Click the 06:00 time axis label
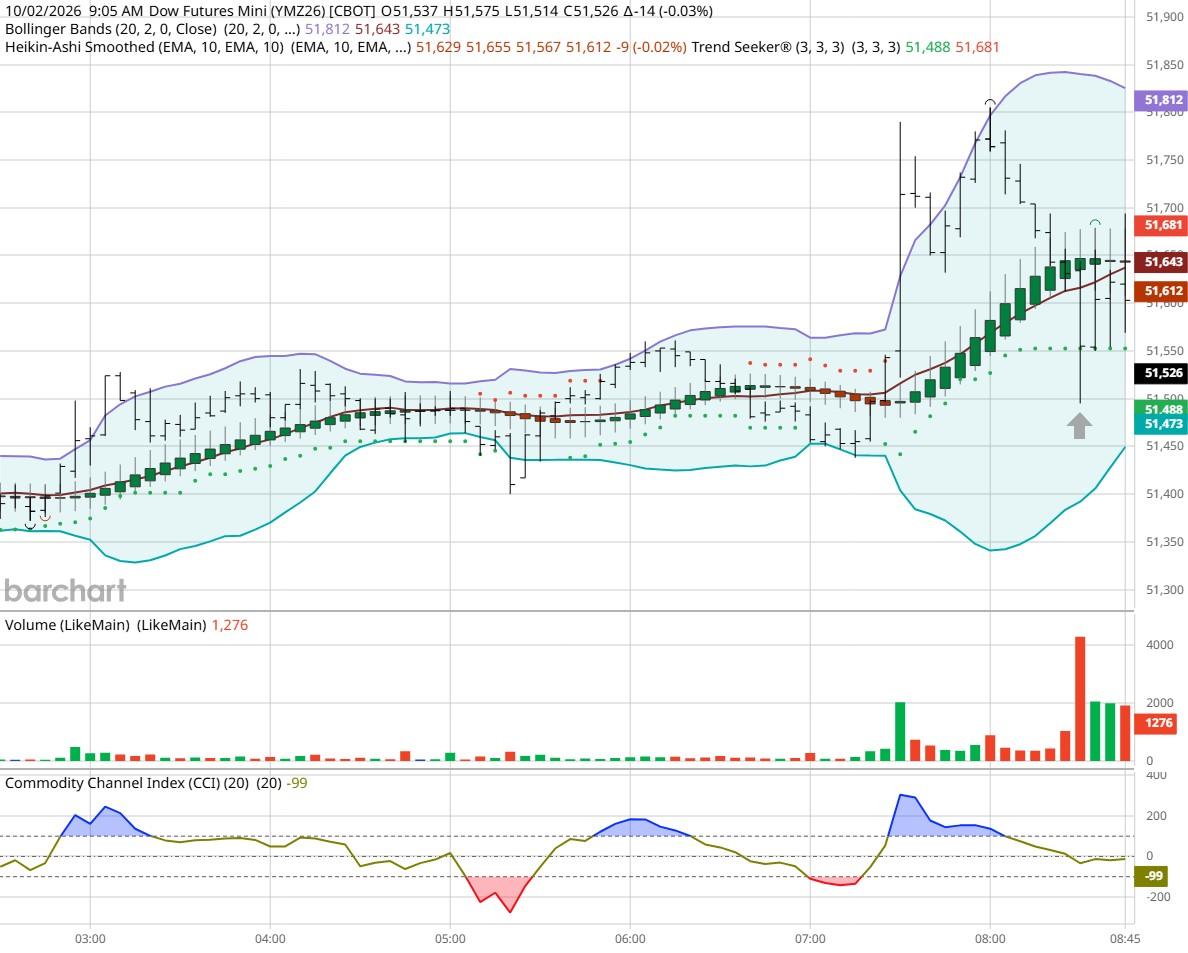The width and height of the screenshot is (1188, 953). pos(630,939)
